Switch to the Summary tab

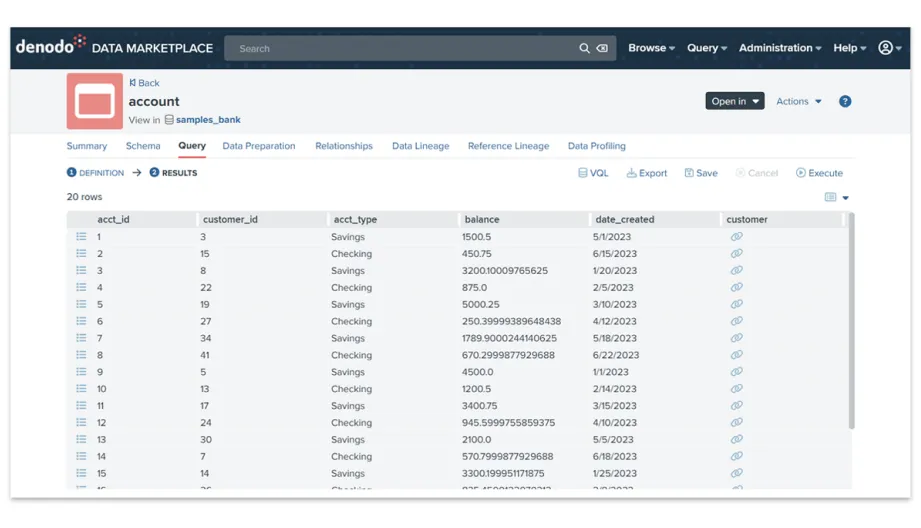click(87, 146)
